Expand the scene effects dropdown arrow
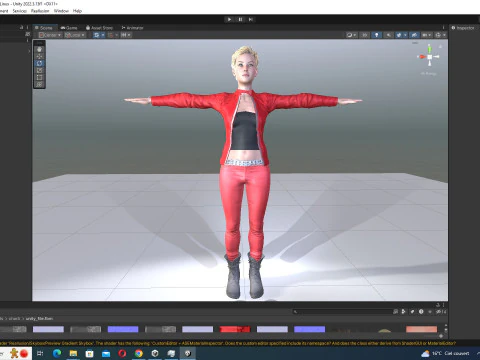Screen dimensions: 480x360 [x=405, y=35]
